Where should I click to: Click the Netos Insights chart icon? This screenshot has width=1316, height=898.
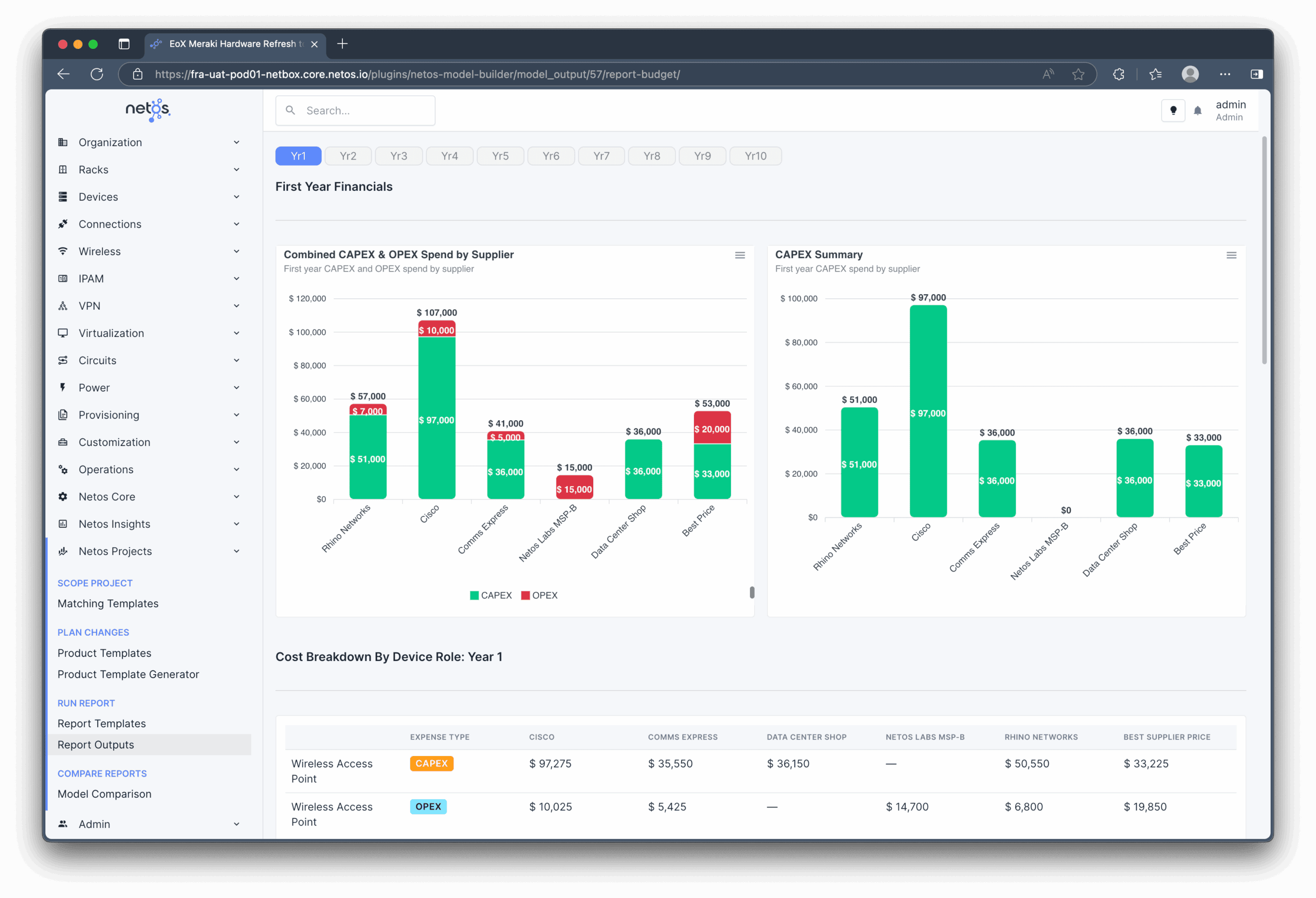point(63,524)
